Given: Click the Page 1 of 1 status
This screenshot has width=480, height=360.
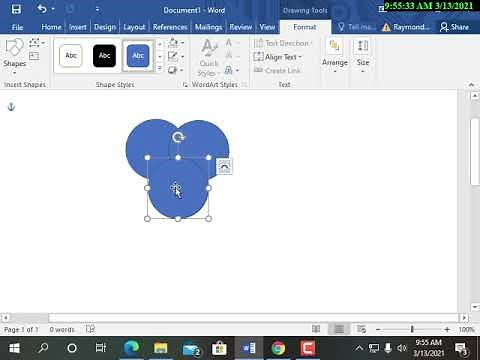Looking at the screenshot, I should pyautogui.click(x=21, y=330).
